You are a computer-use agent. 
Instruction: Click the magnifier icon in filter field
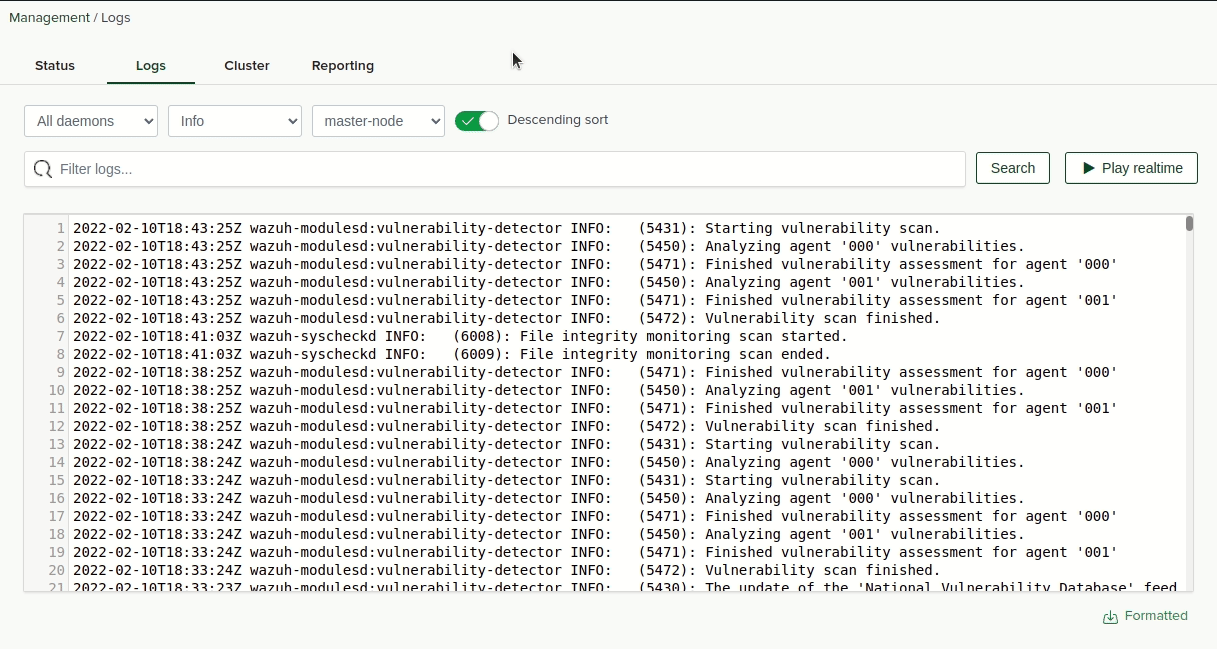42,168
